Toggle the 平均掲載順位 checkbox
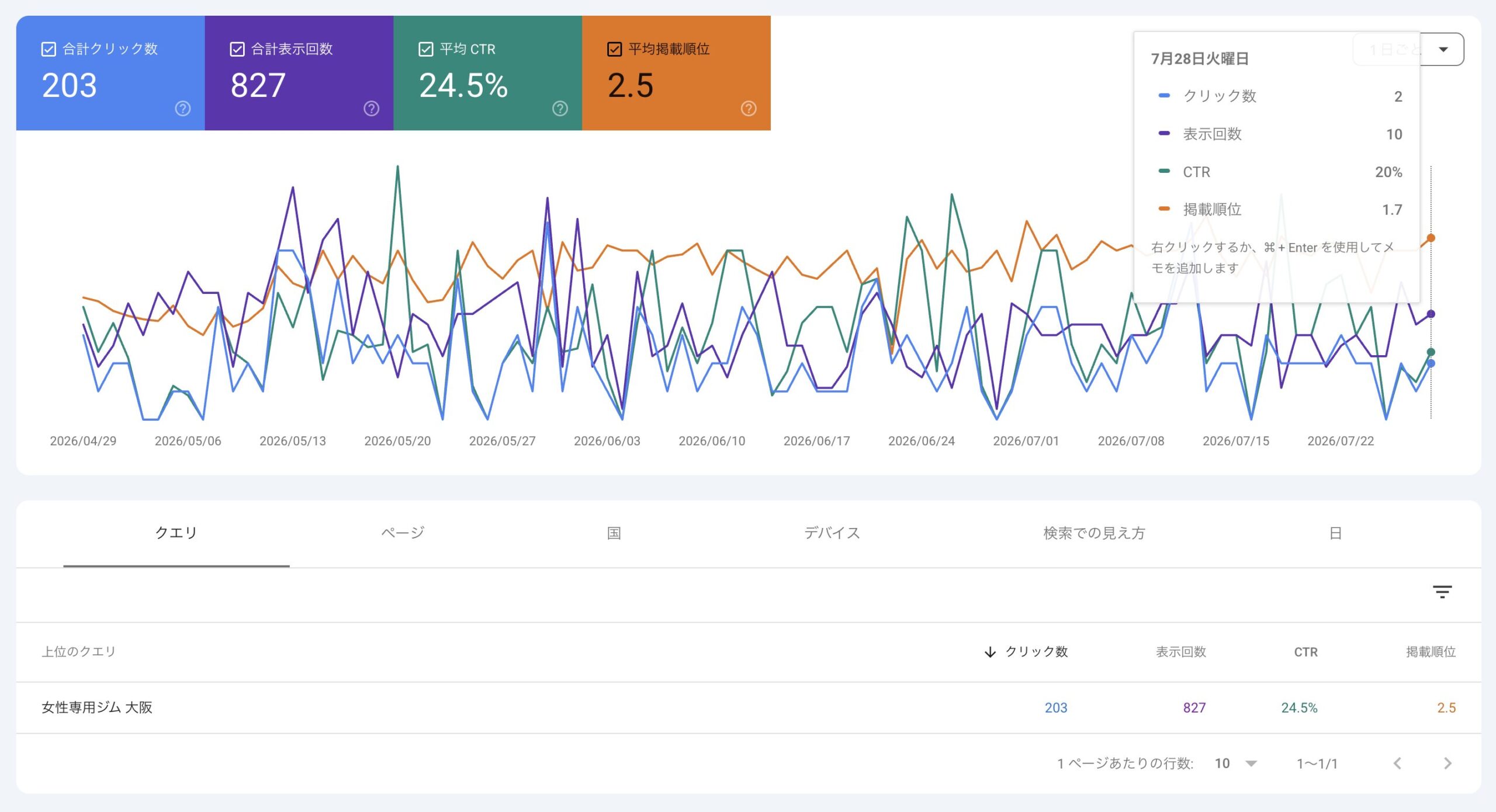 (614, 49)
